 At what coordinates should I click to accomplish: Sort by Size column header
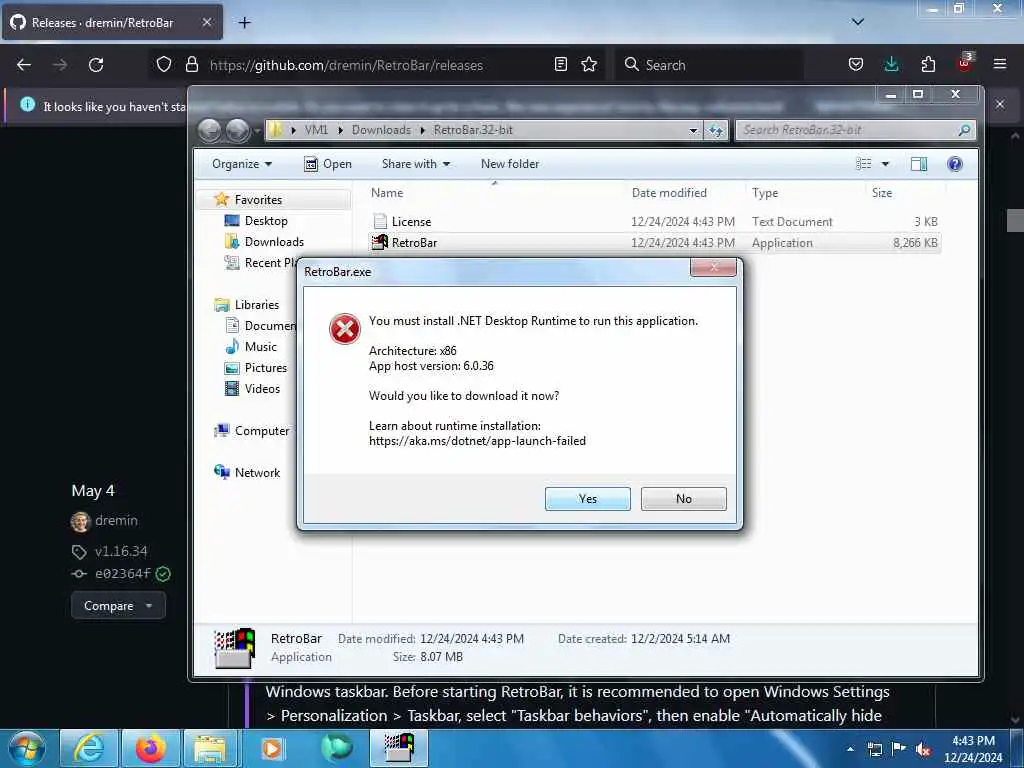tap(881, 193)
